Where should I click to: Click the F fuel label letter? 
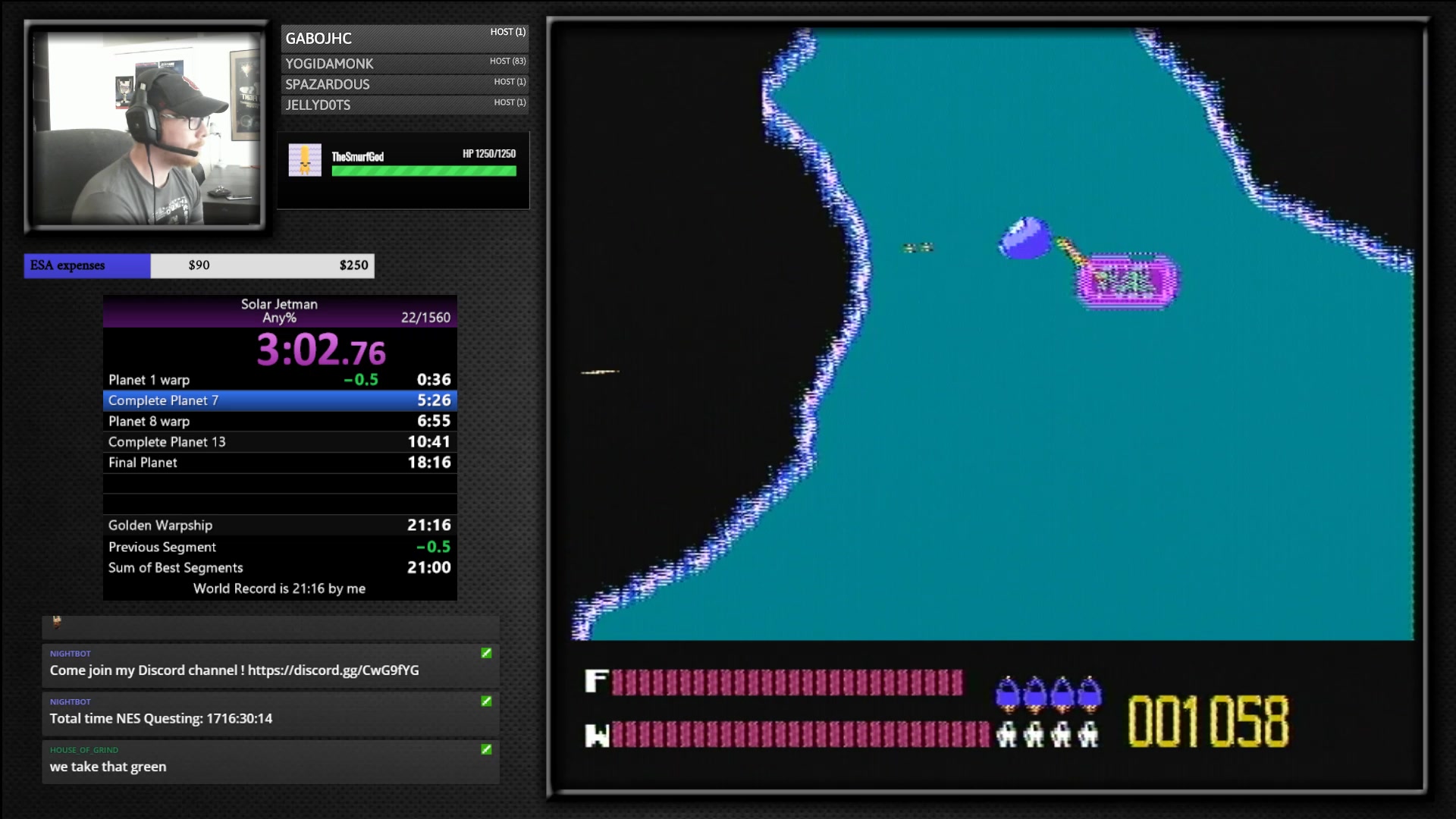[x=596, y=681]
